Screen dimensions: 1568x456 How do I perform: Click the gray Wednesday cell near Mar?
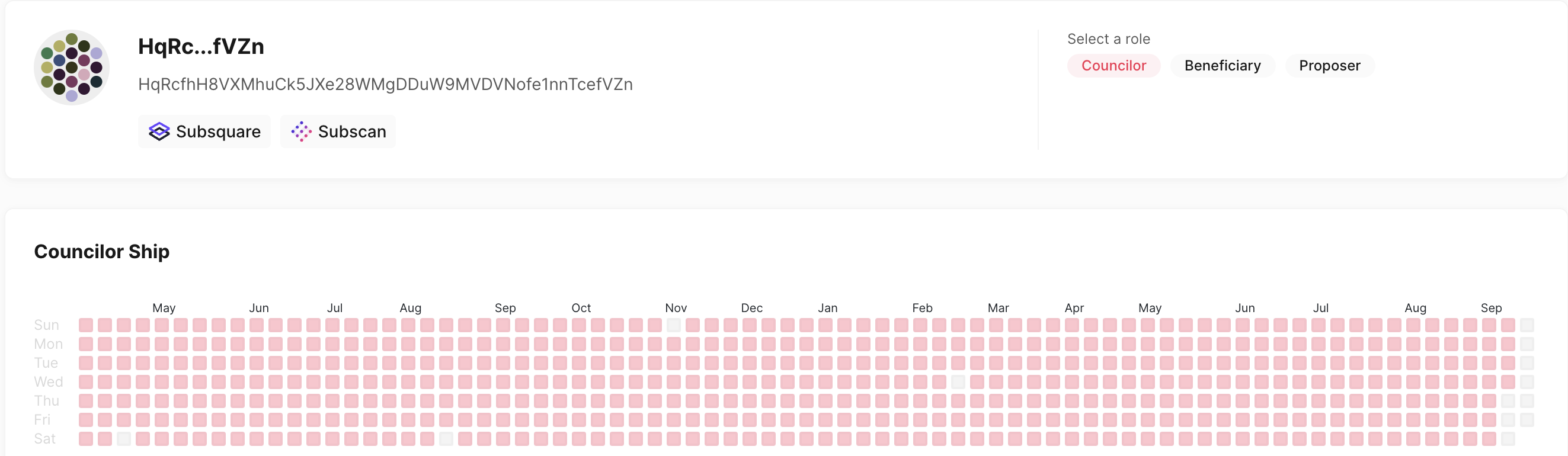pos(959,381)
